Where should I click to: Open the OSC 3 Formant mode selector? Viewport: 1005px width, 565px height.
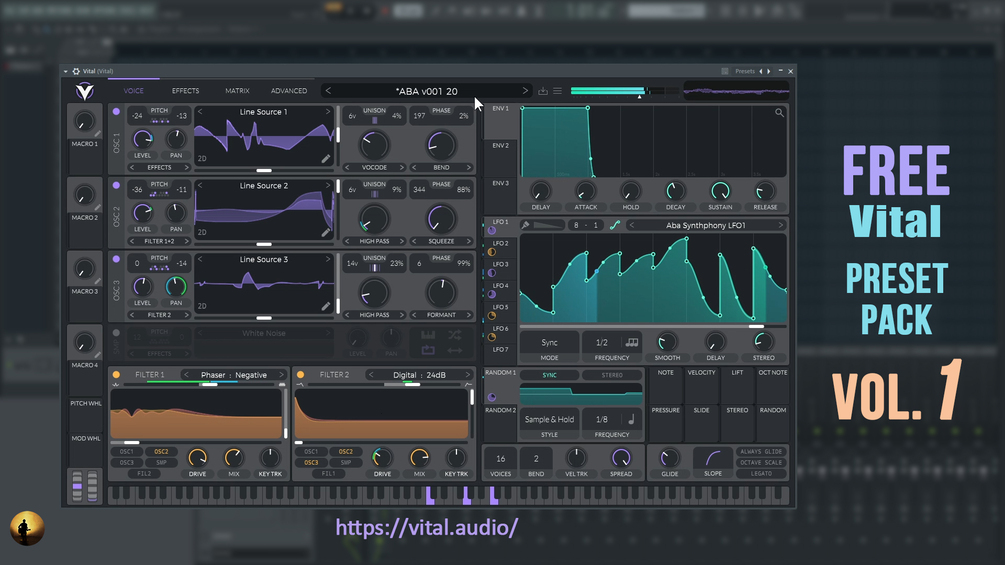pos(441,315)
